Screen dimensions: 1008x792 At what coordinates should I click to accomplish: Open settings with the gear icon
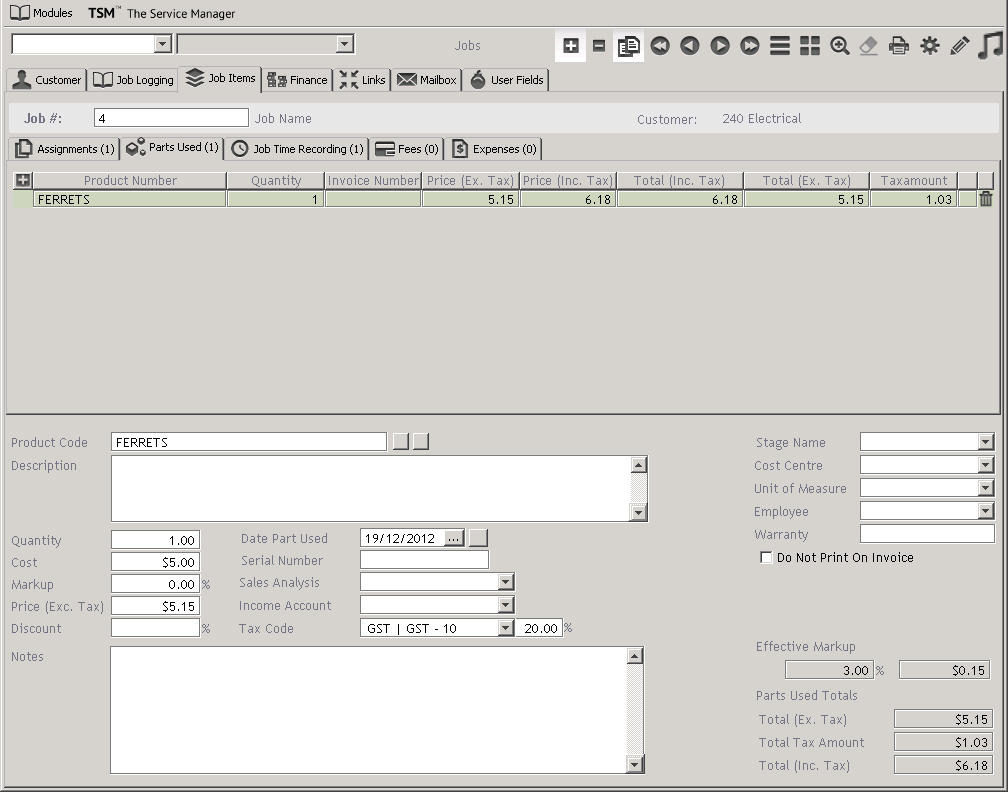click(930, 46)
